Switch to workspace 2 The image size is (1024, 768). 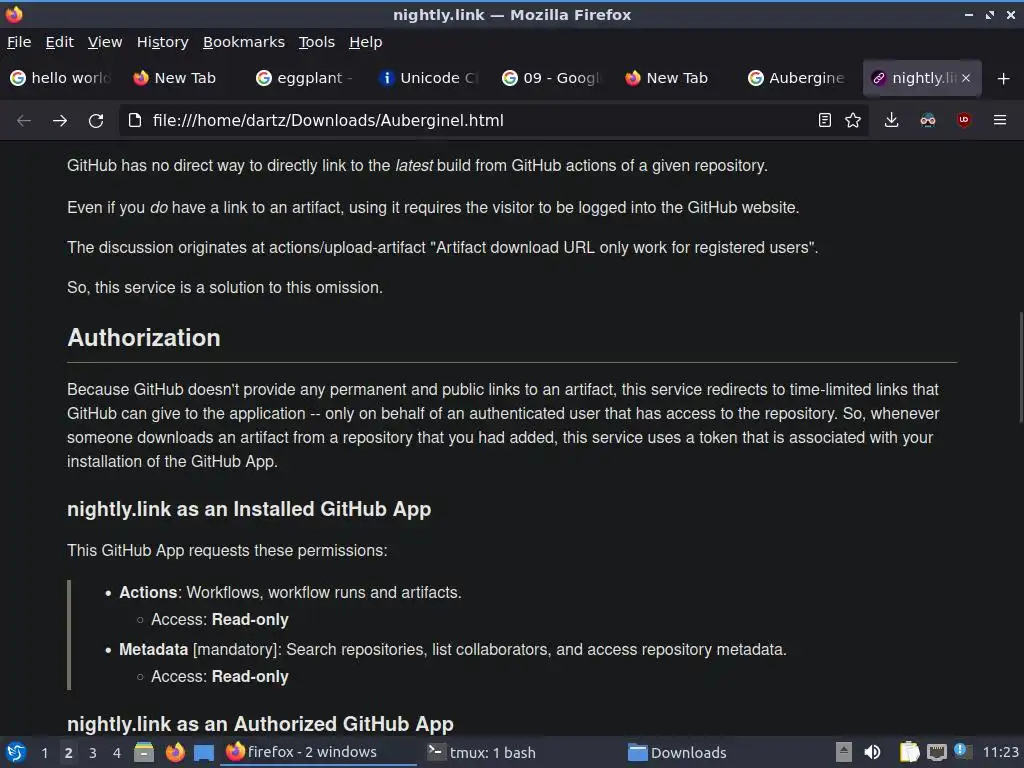click(x=68, y=753)
